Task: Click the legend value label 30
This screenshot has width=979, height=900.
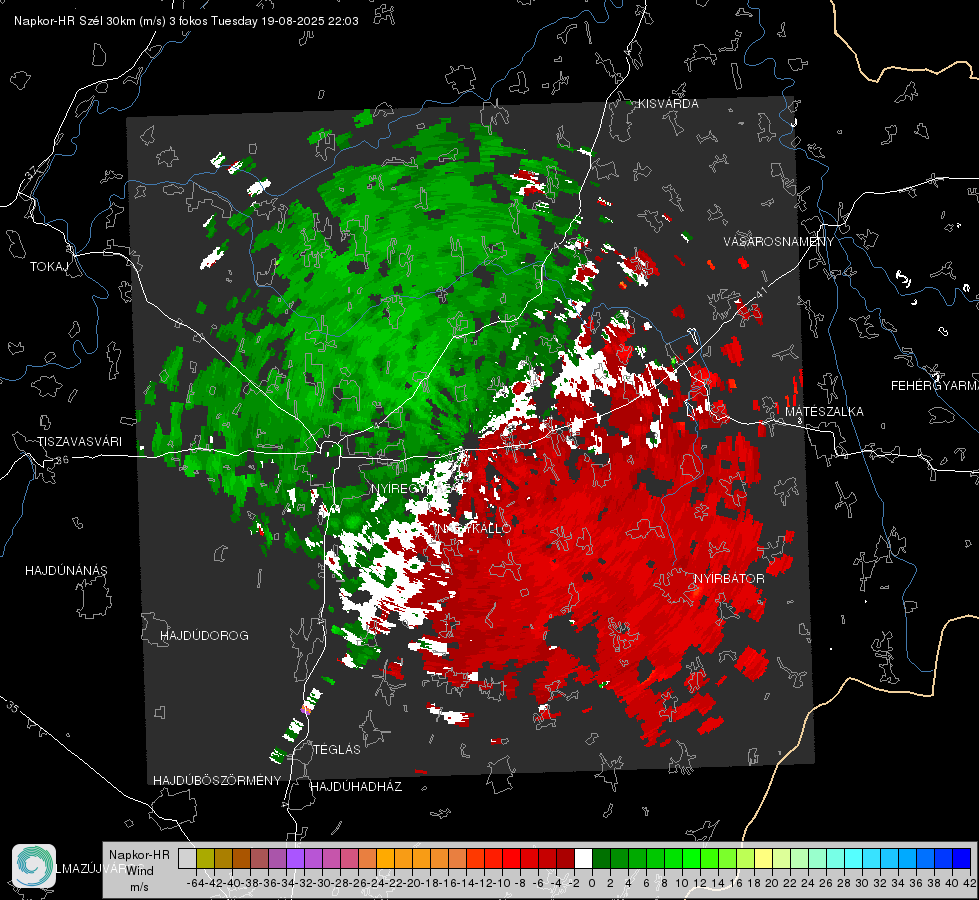Action: pyautogui.click(x=862, y=883)
